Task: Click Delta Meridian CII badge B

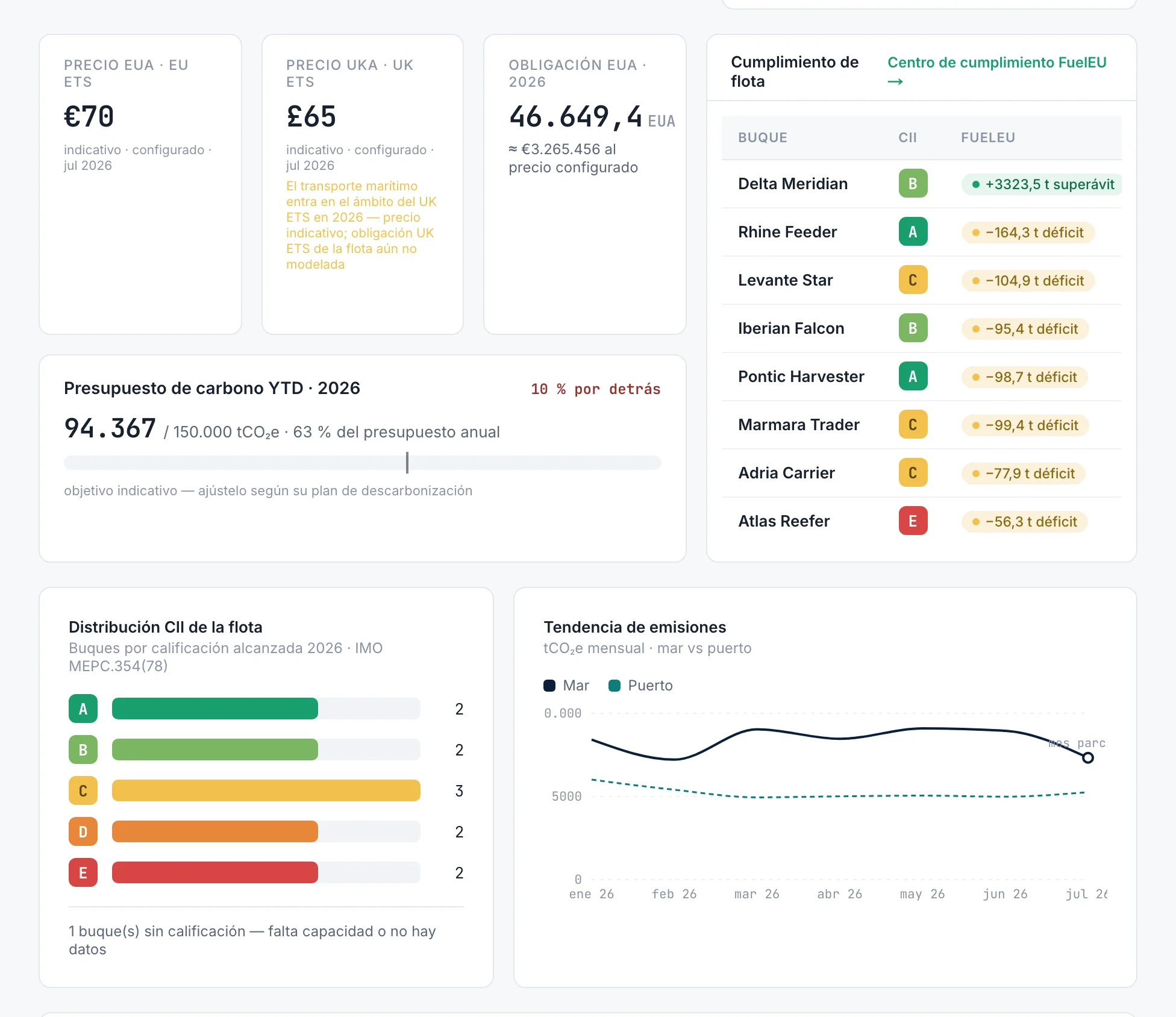Action: click(913, 184)
